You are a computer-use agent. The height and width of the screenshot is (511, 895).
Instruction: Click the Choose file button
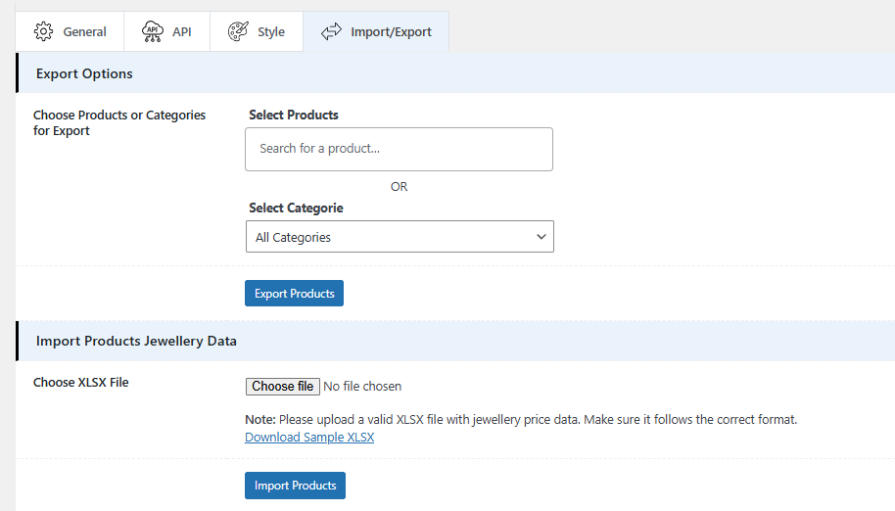coord(283,387)
